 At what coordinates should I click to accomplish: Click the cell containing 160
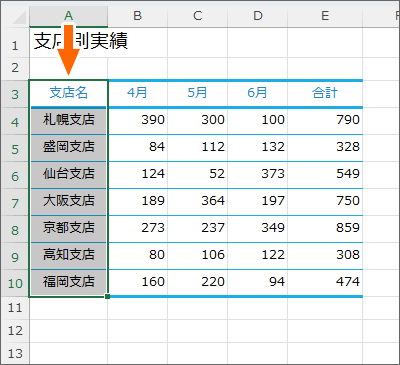138,283
